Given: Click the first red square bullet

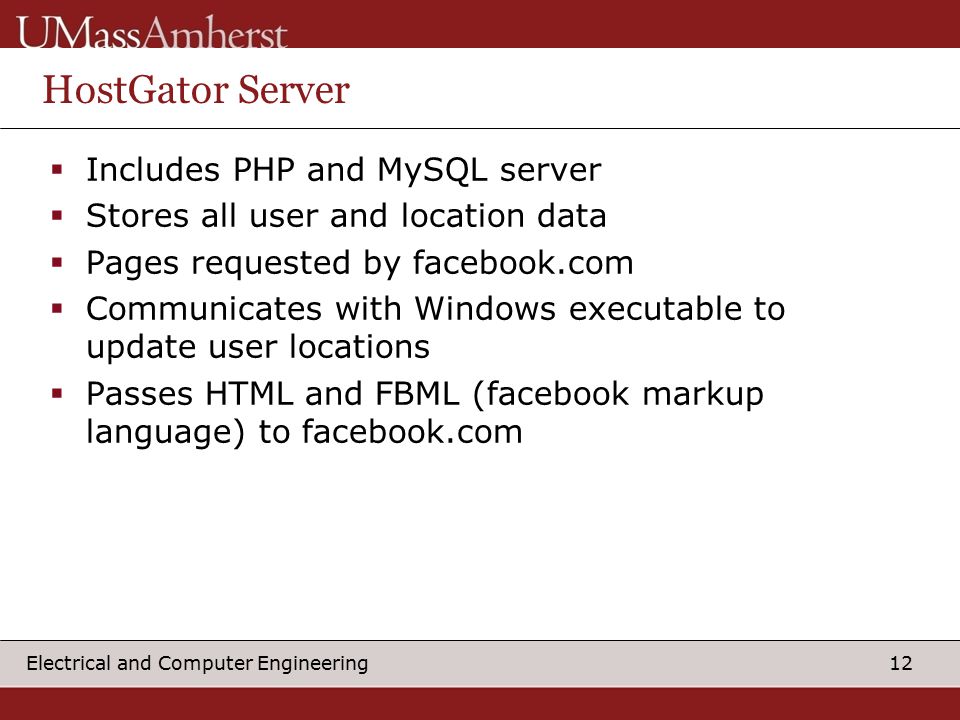Looking at the screenshot, I should point(58,170).
